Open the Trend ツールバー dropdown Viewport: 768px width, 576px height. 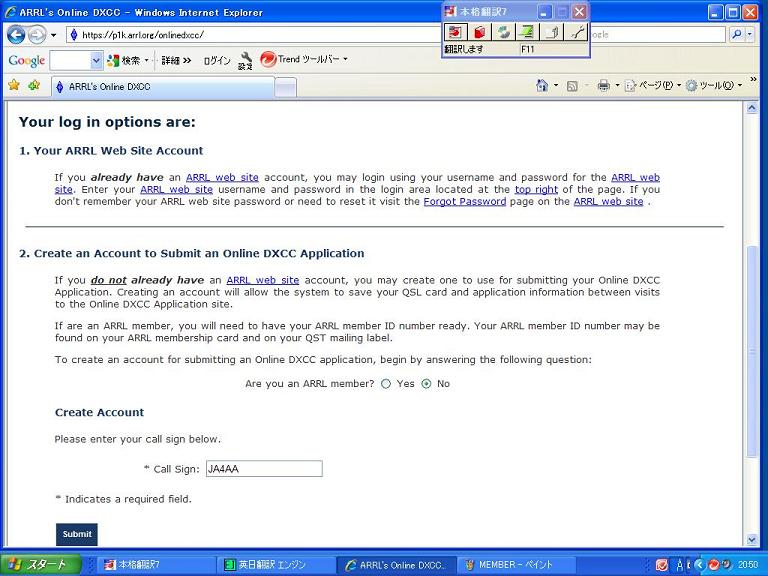point(345,59)
